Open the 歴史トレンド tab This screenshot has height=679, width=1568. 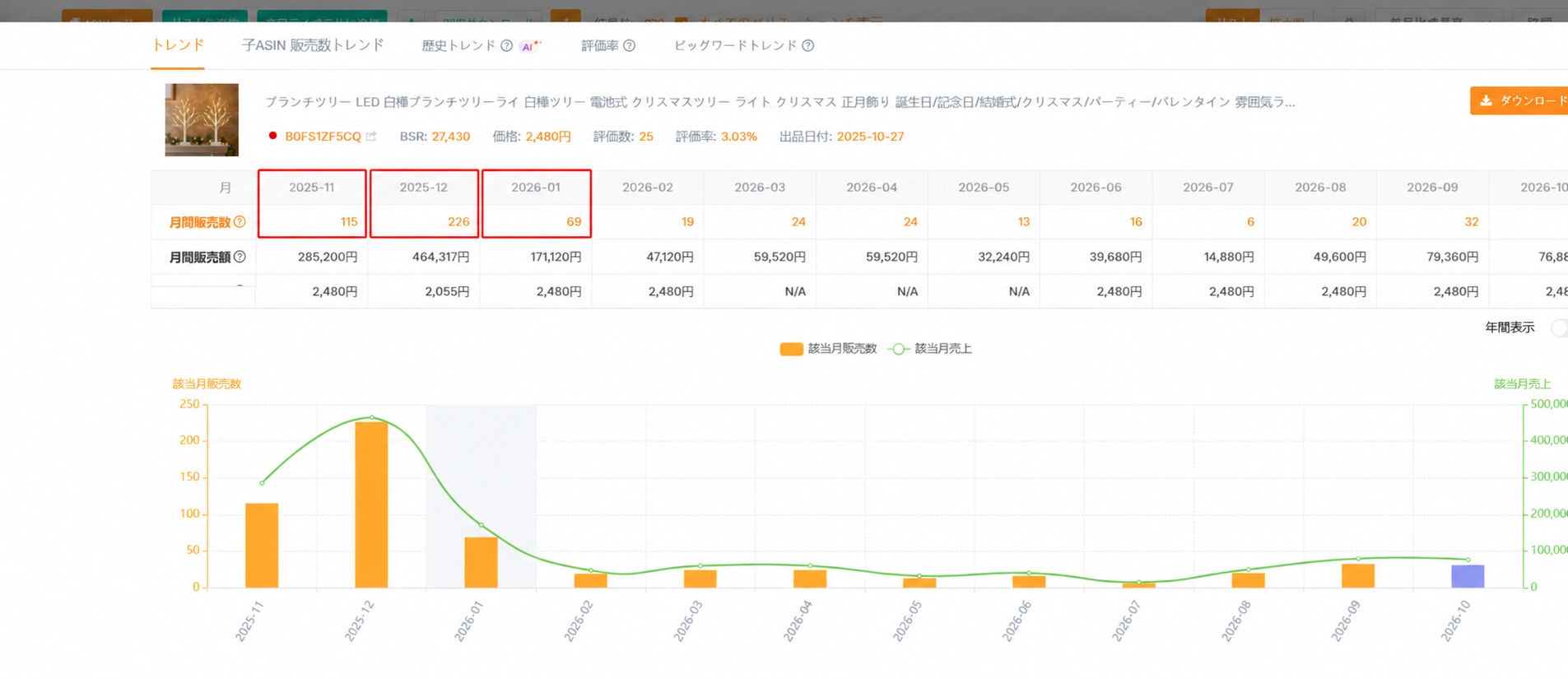tap(458, 46)
